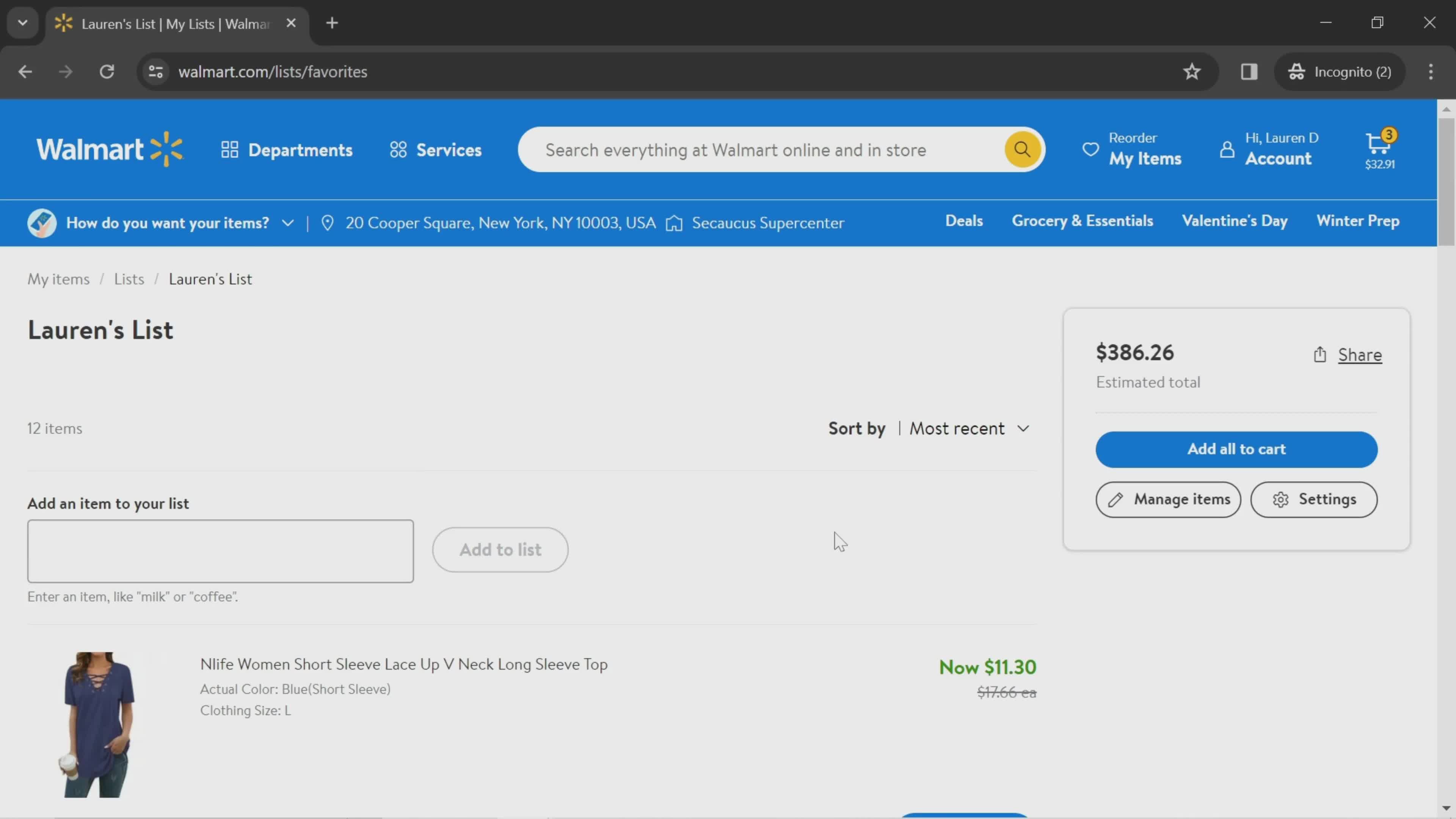Click the struck-through $17.66 ea price
1456x819 pixels.
coord(1006,692)
